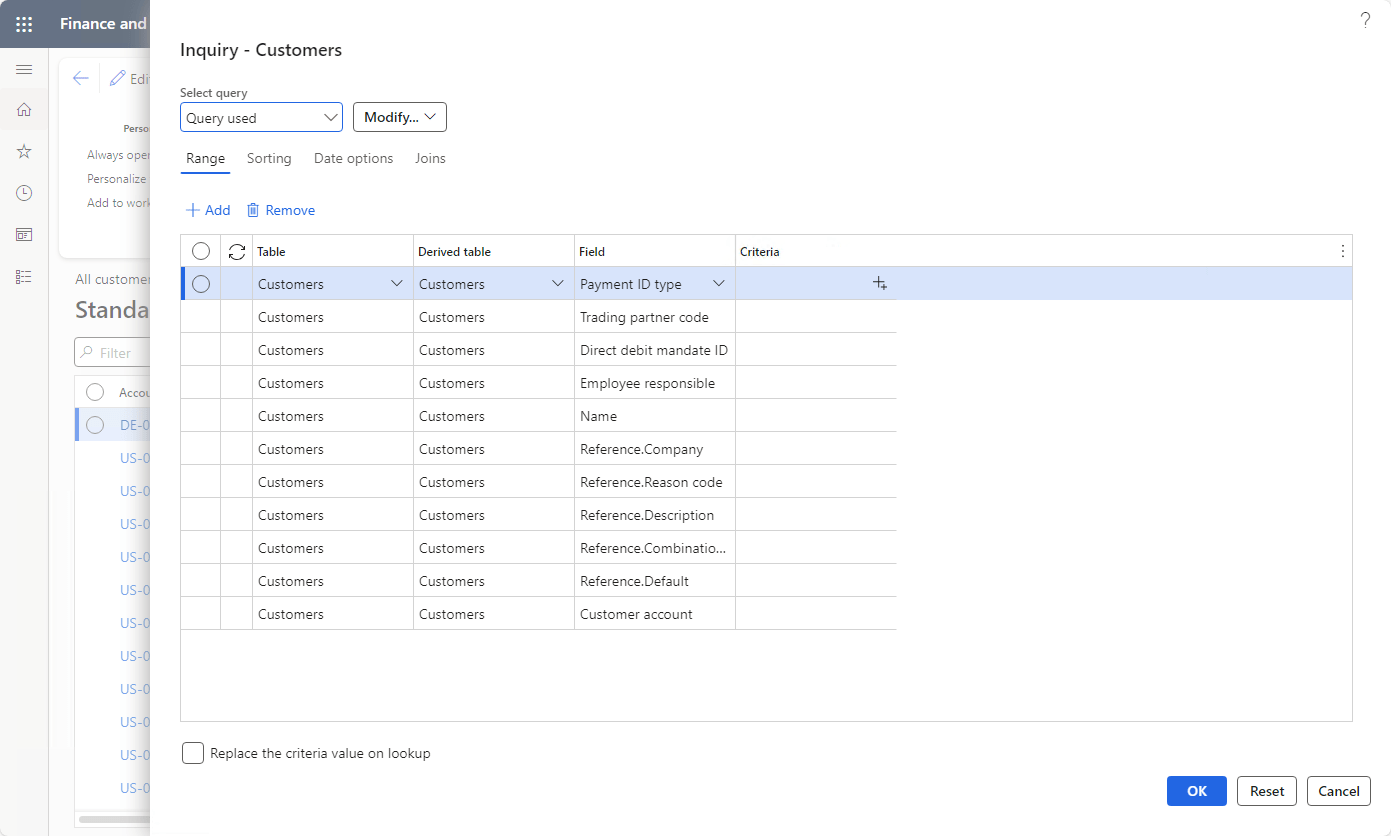
Task: Expand the Payment ID type field dropdown
Action: [718, 284]
